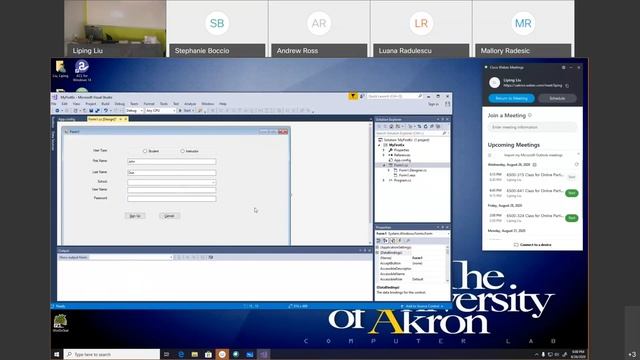Image resolution: width=640 pixels, height=360 pixels.
Task: Click Enter meeting information field
Action: 532,127
